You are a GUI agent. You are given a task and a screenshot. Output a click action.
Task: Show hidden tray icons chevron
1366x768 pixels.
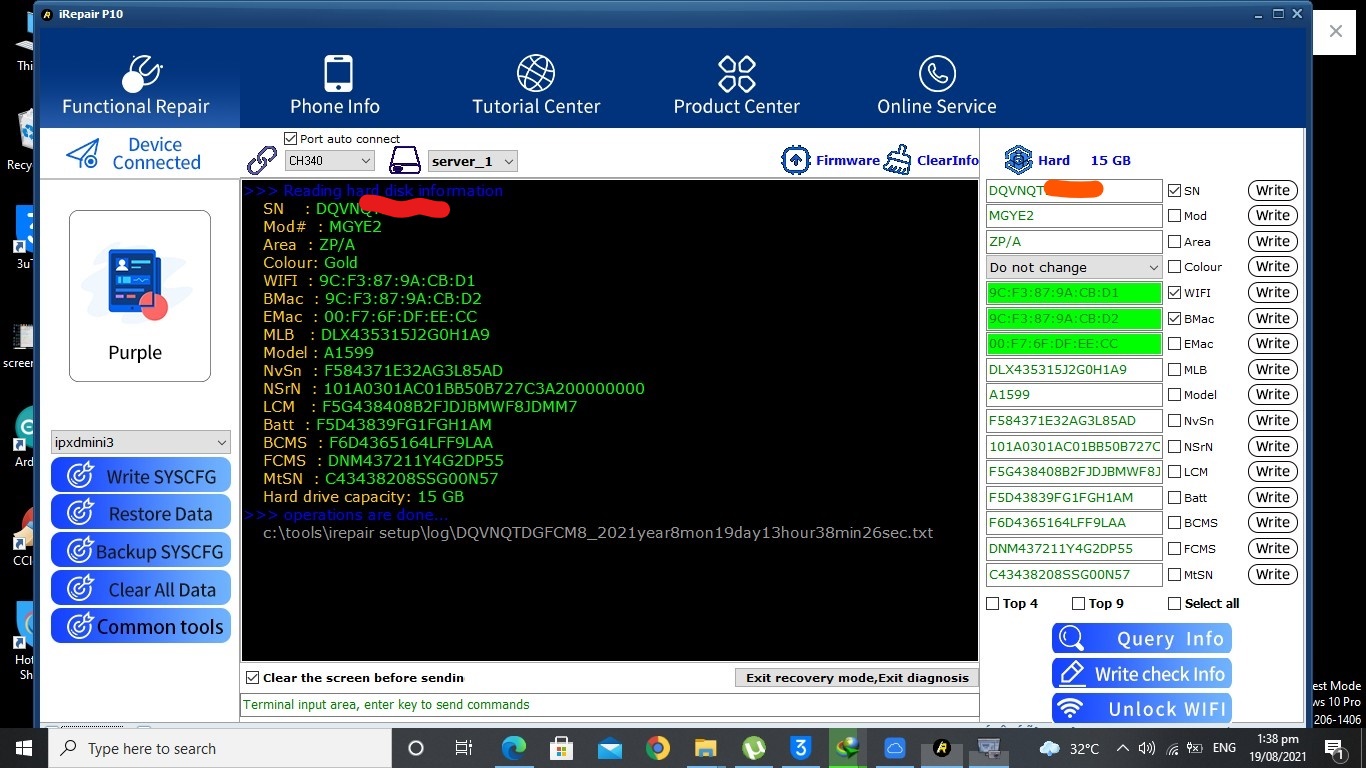click(1123, 748)
